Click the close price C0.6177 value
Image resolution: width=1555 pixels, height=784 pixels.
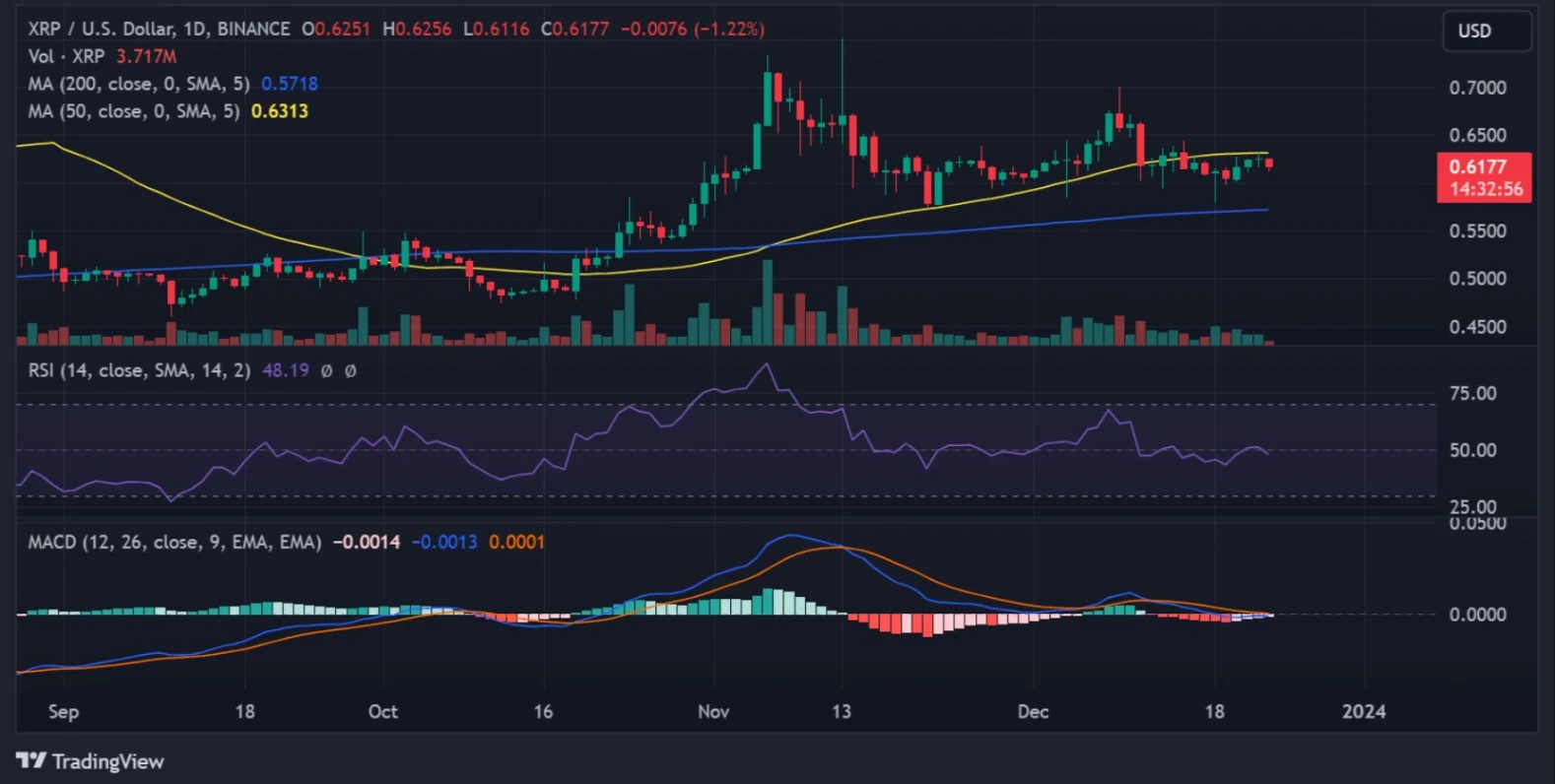coord(575,29)
